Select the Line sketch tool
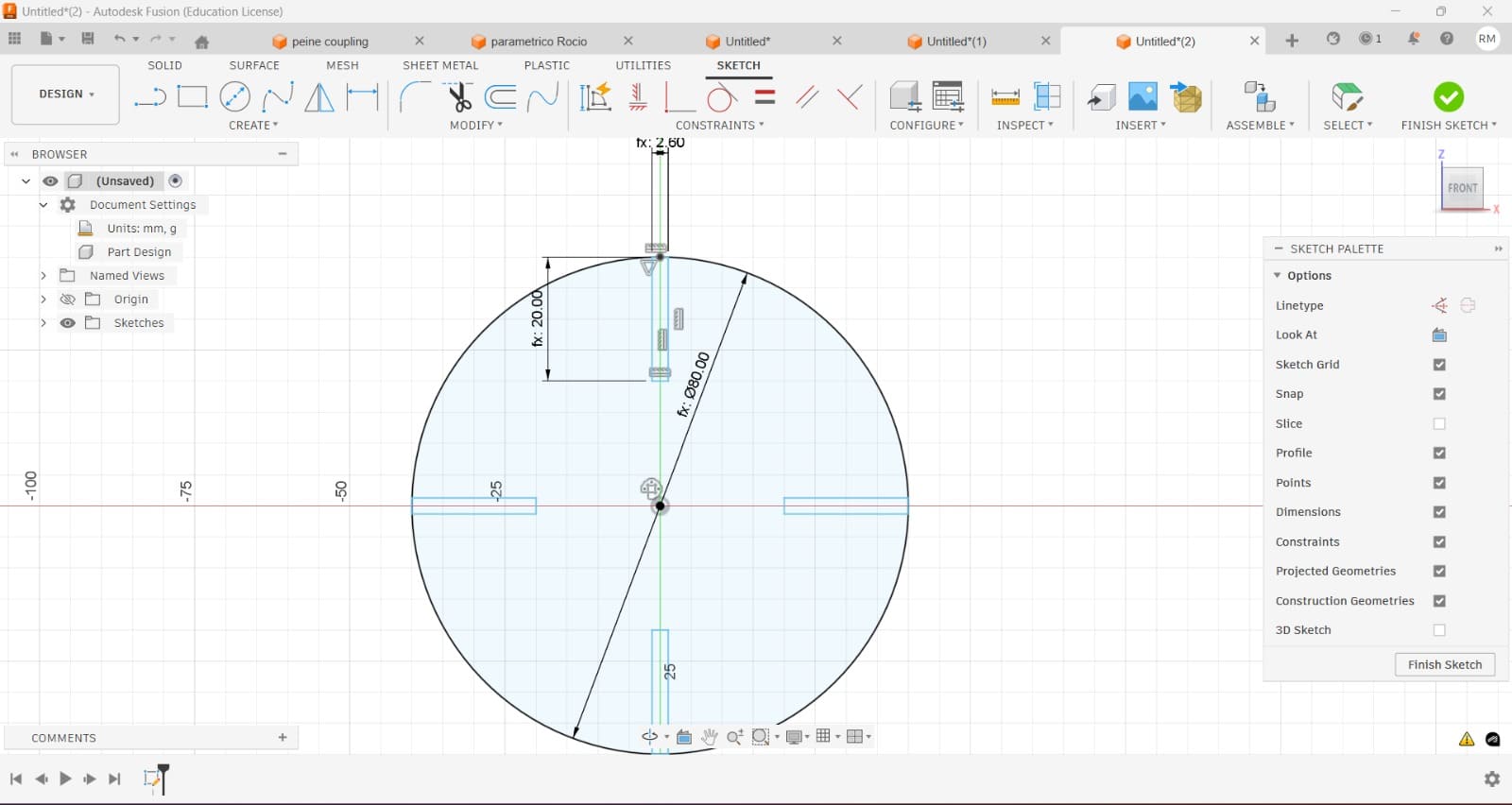 (149, 96)
